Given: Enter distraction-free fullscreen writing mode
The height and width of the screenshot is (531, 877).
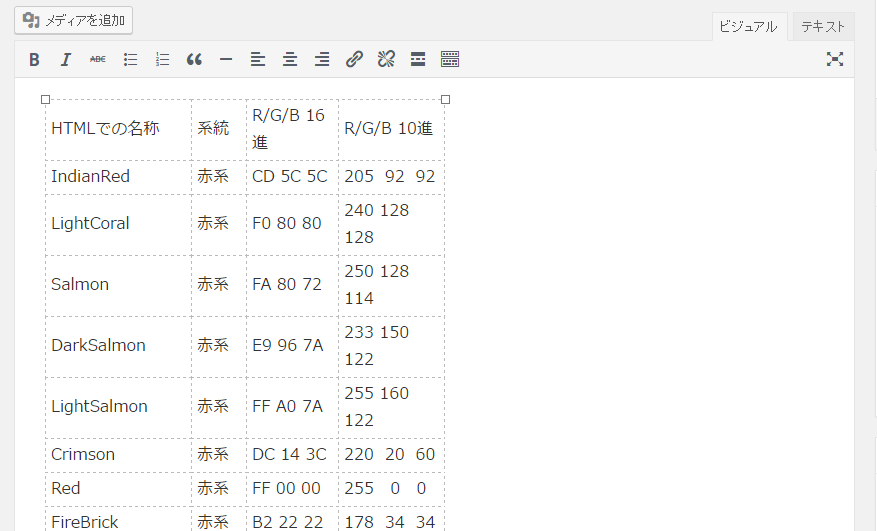Looking at the screenshot, I should pos(835,60).
